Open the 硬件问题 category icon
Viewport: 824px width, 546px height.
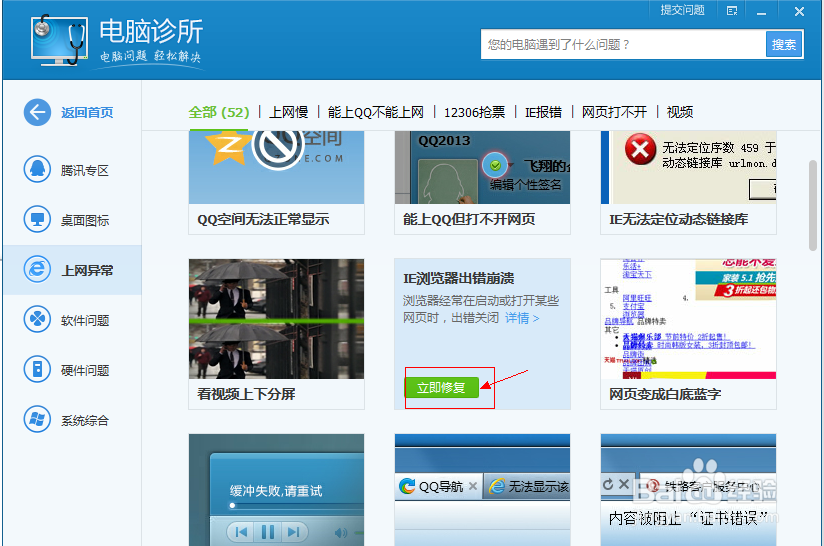pyautogui.click(x=37, y=369)
